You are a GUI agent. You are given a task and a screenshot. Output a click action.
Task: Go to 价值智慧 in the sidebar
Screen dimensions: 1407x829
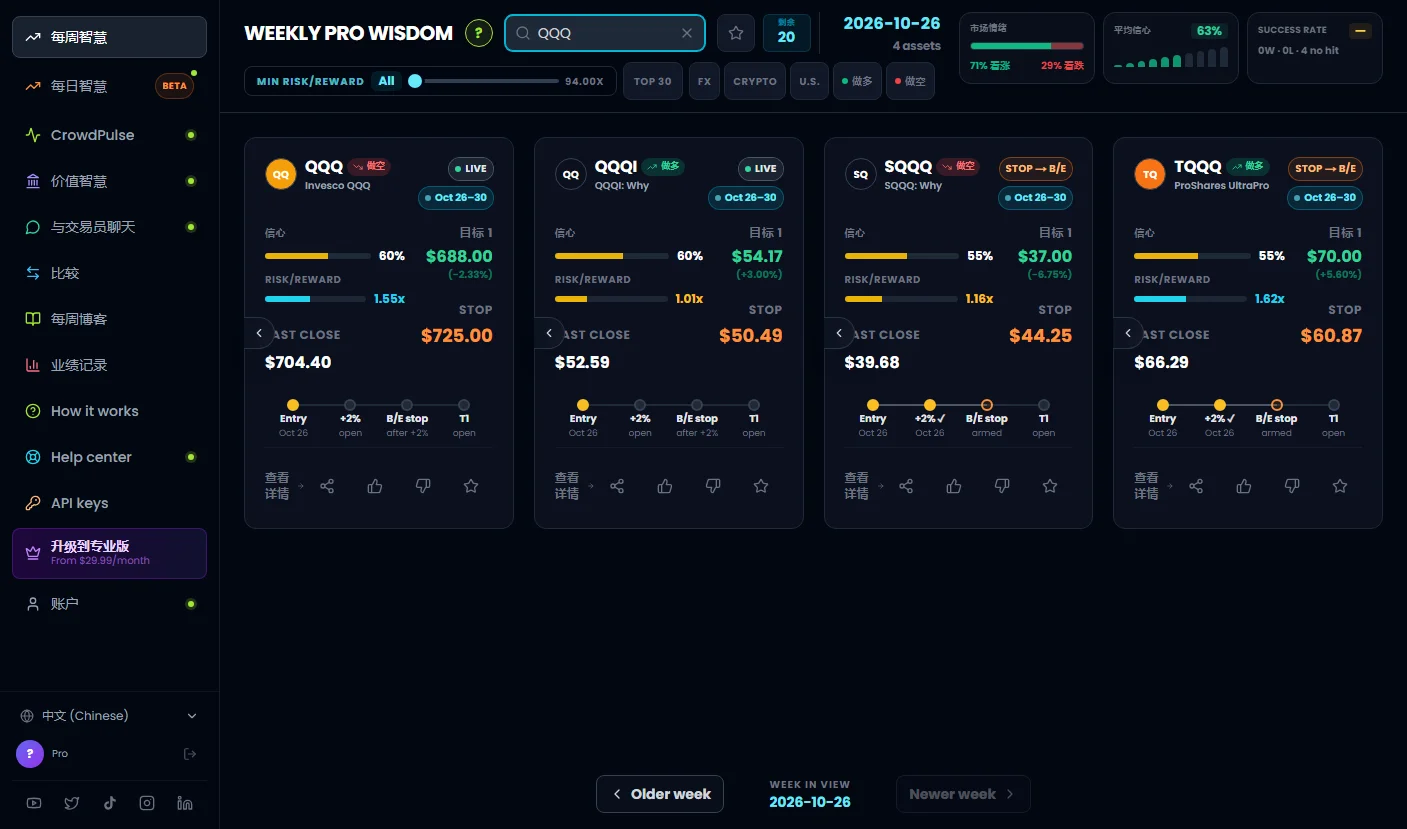[109, 181]
